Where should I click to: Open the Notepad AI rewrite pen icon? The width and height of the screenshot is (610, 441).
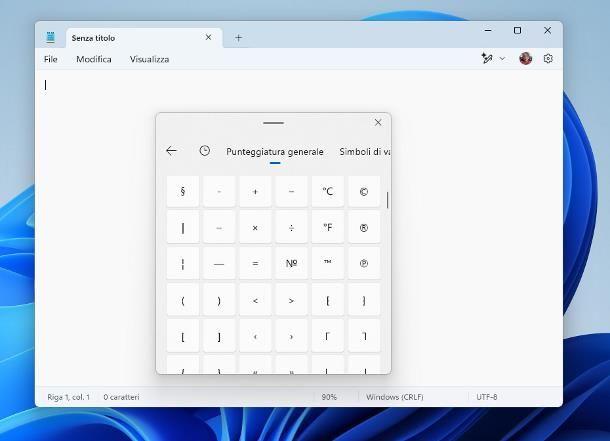pos(487,58)
